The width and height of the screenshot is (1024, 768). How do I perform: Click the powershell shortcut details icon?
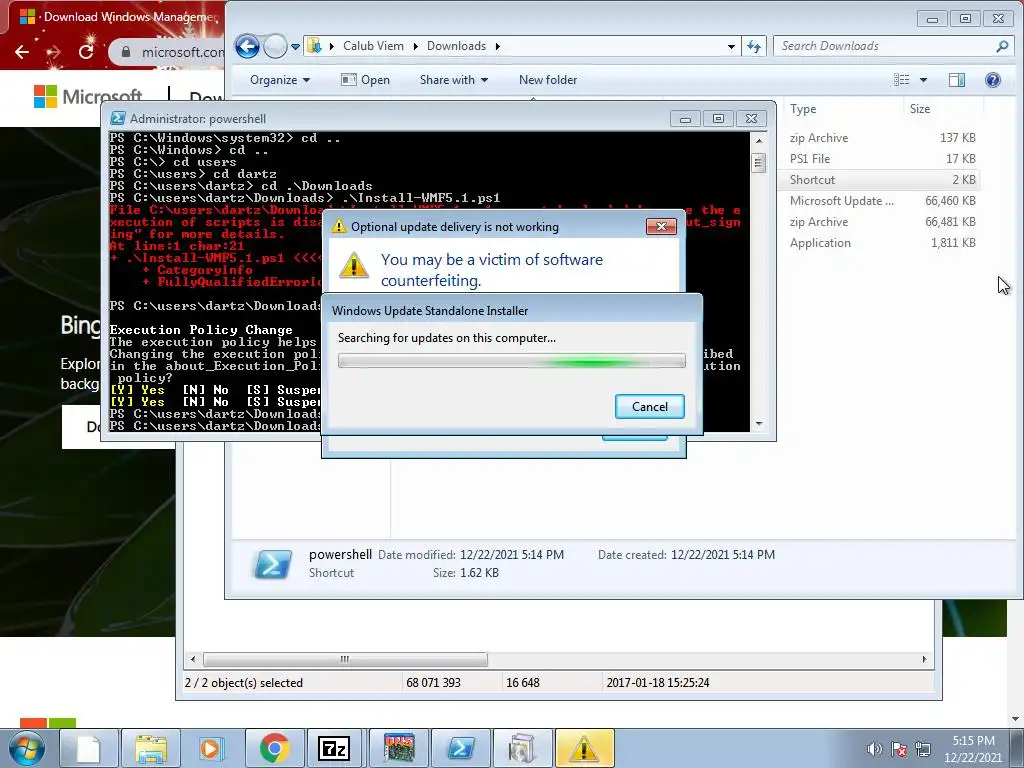pos(272,564)
